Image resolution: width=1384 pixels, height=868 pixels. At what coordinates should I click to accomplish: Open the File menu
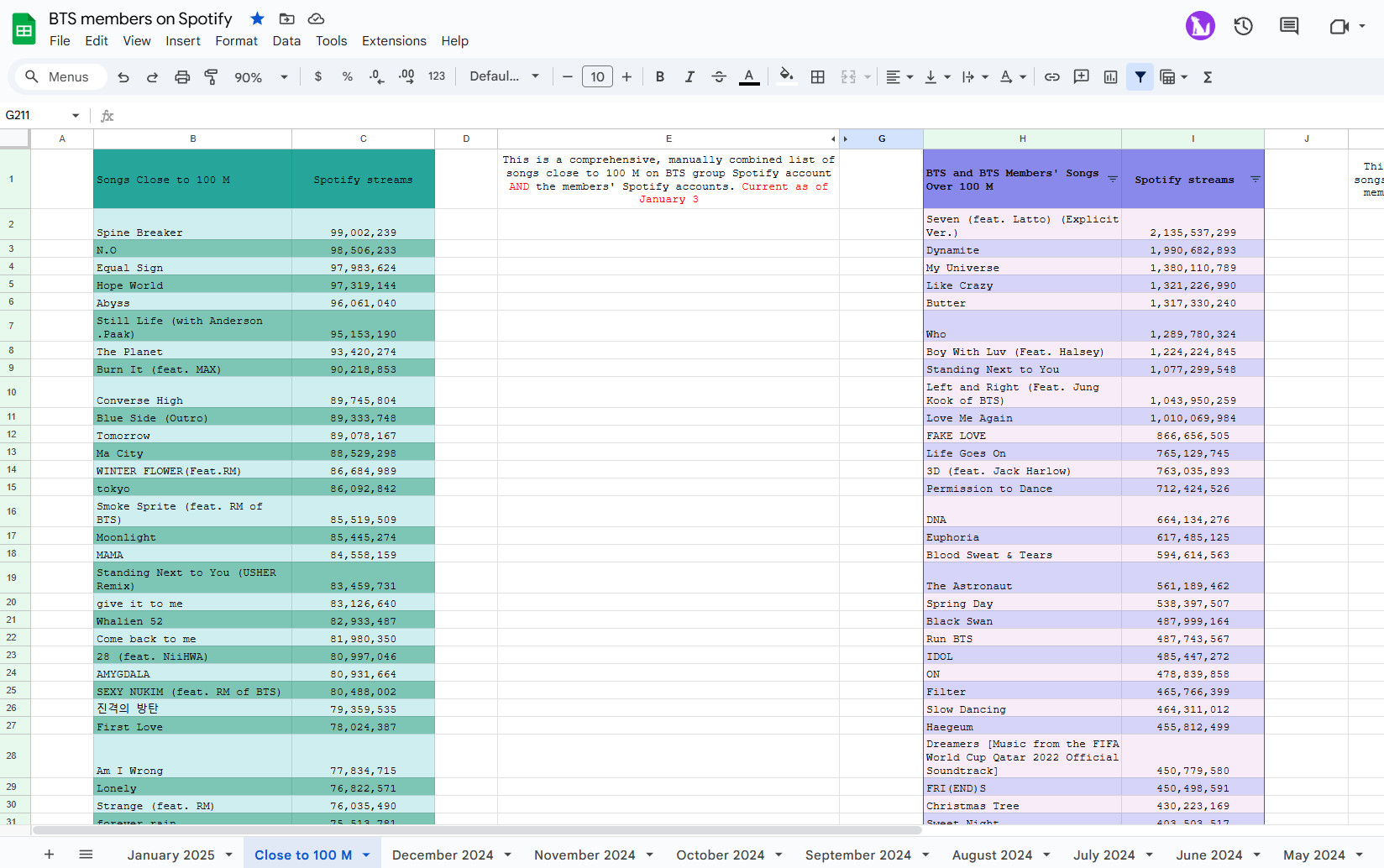point(60,41)
